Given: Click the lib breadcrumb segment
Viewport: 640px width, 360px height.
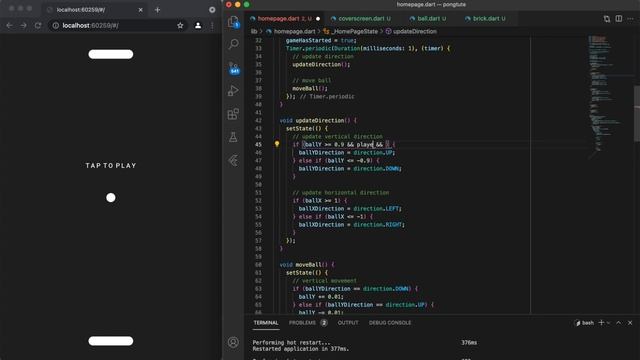Looking at the screenshot, I should click(254, 31).
